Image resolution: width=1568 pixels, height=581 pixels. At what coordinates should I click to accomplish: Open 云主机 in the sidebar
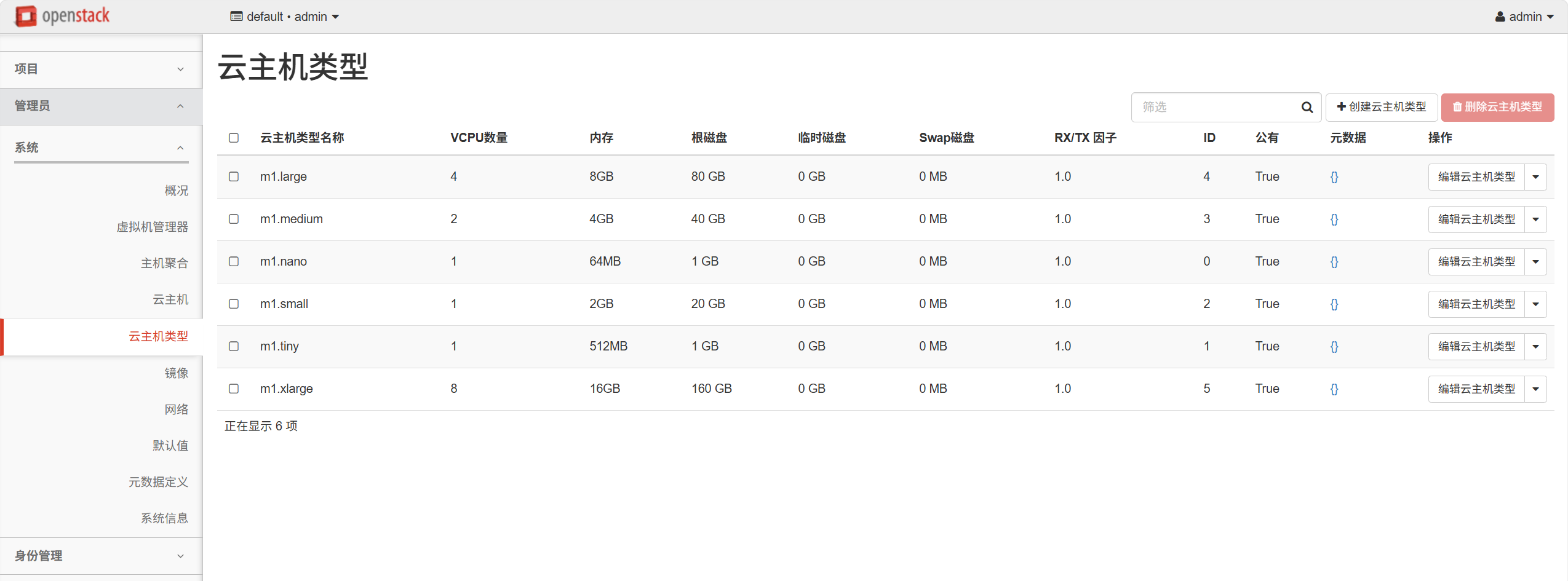[170, 299]
